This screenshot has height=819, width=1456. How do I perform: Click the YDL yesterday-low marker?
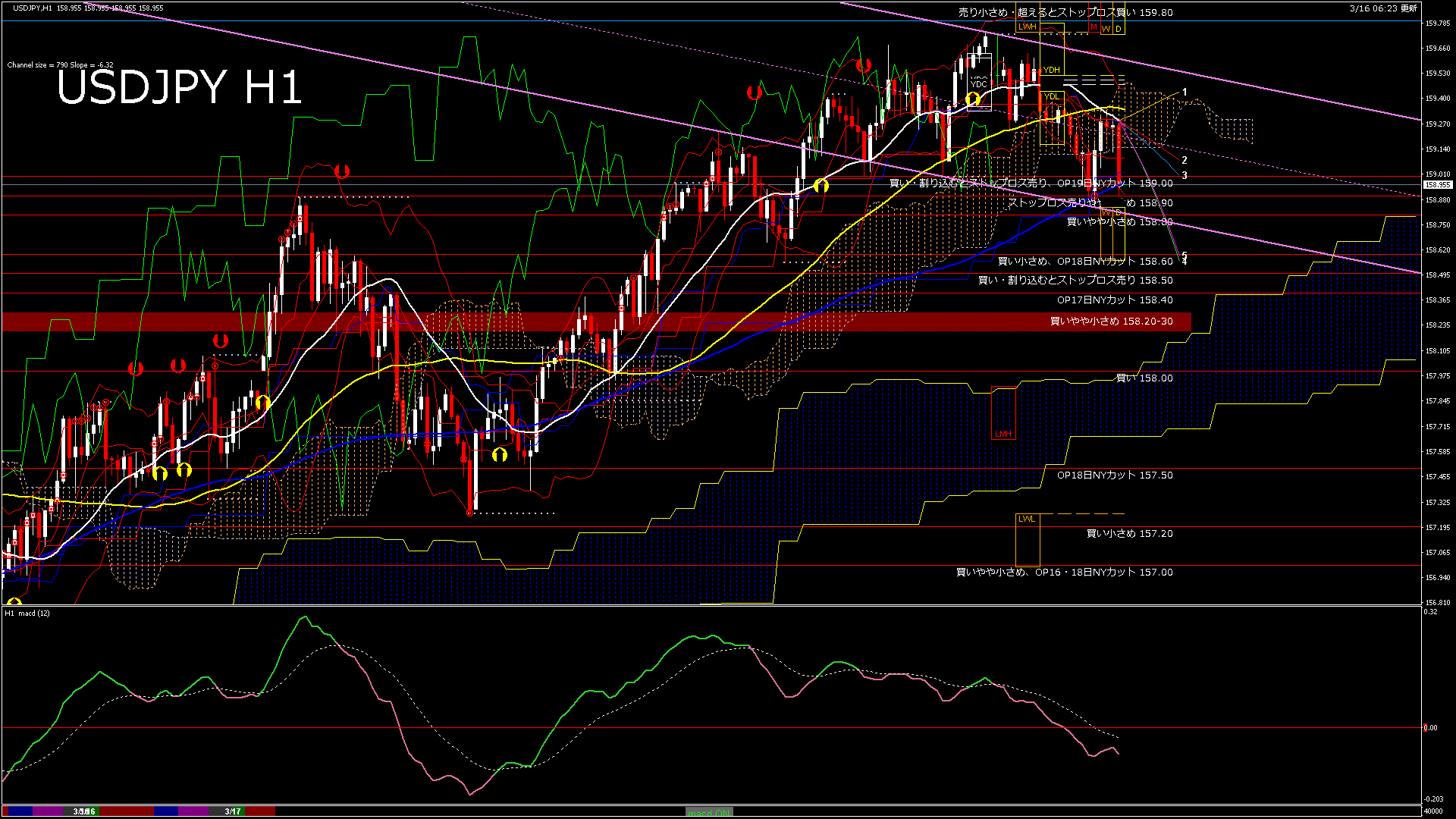point(1051,96)
